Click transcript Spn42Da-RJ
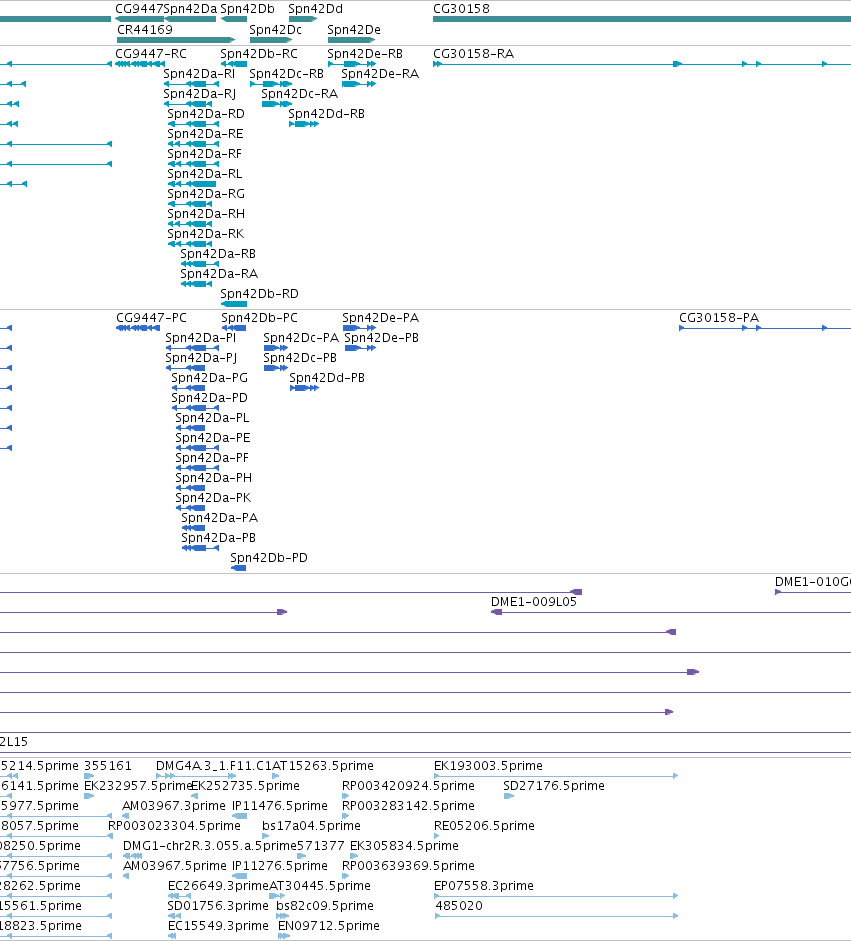Viewport: 851px width, 941px height. pos(199,94)
